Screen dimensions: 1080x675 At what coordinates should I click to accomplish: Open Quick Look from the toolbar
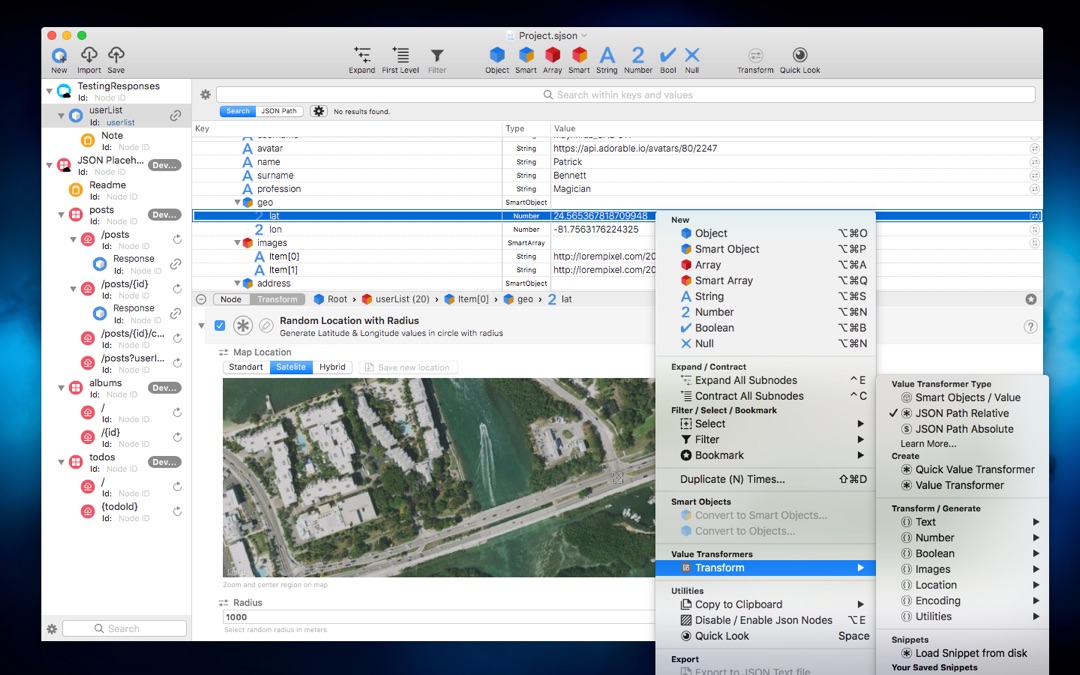click(800, 55)
